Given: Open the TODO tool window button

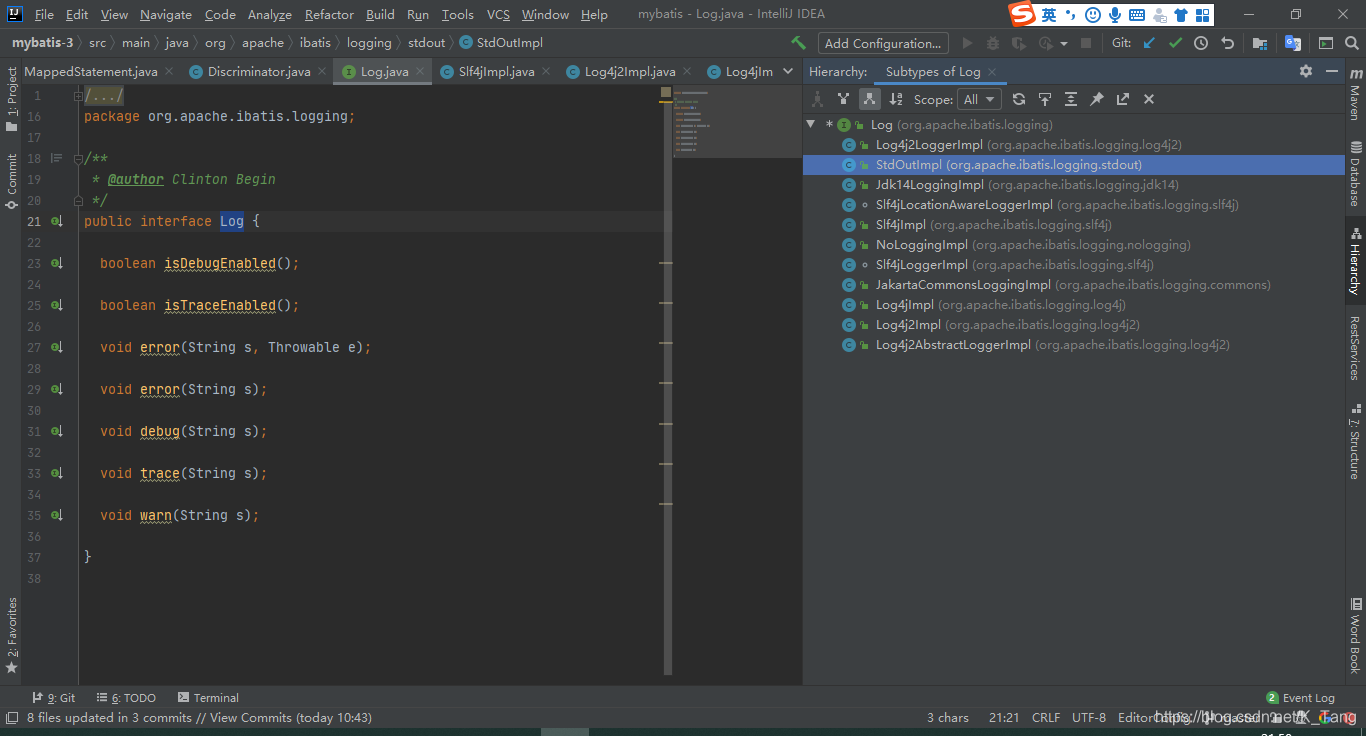Looking at the screenshot, I should [x=126, y=697].
